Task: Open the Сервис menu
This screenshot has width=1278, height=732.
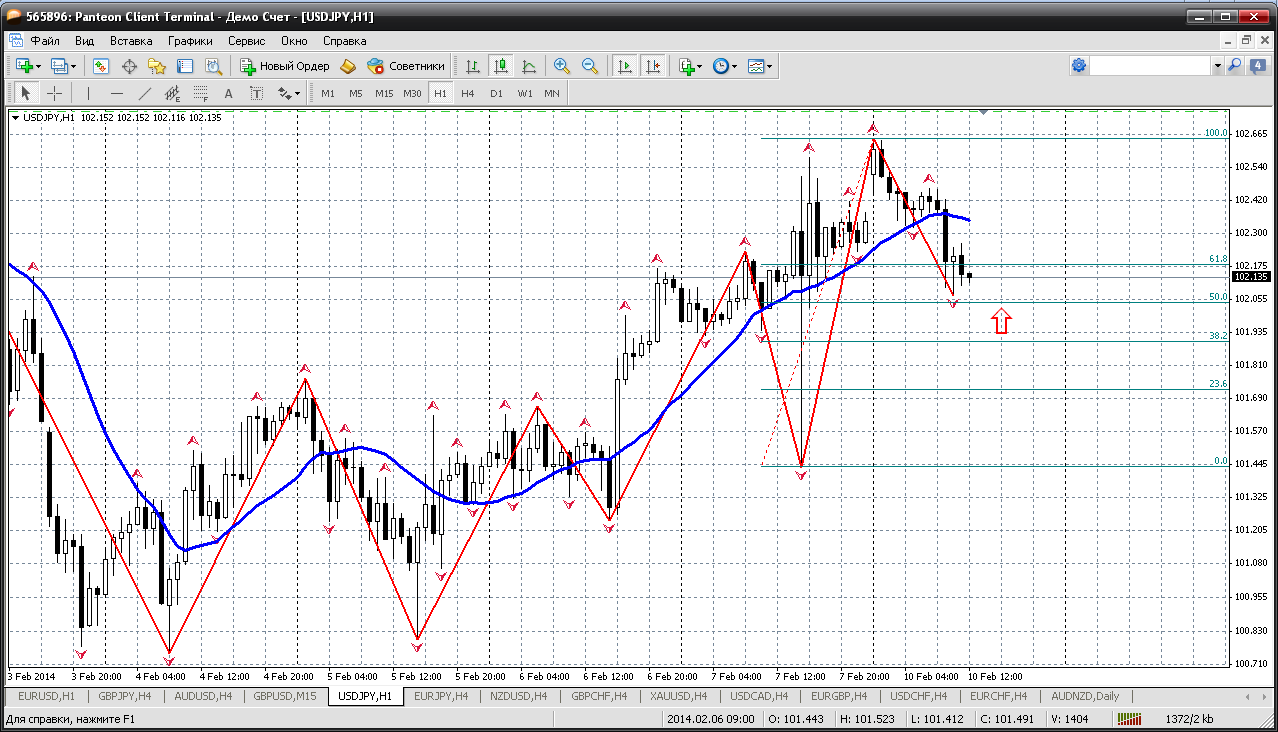Action: point(246,41)
